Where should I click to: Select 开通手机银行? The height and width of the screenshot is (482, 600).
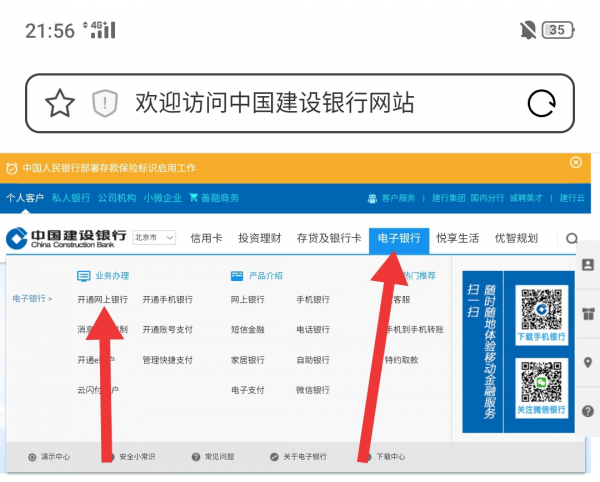click(x=168, y=300)
